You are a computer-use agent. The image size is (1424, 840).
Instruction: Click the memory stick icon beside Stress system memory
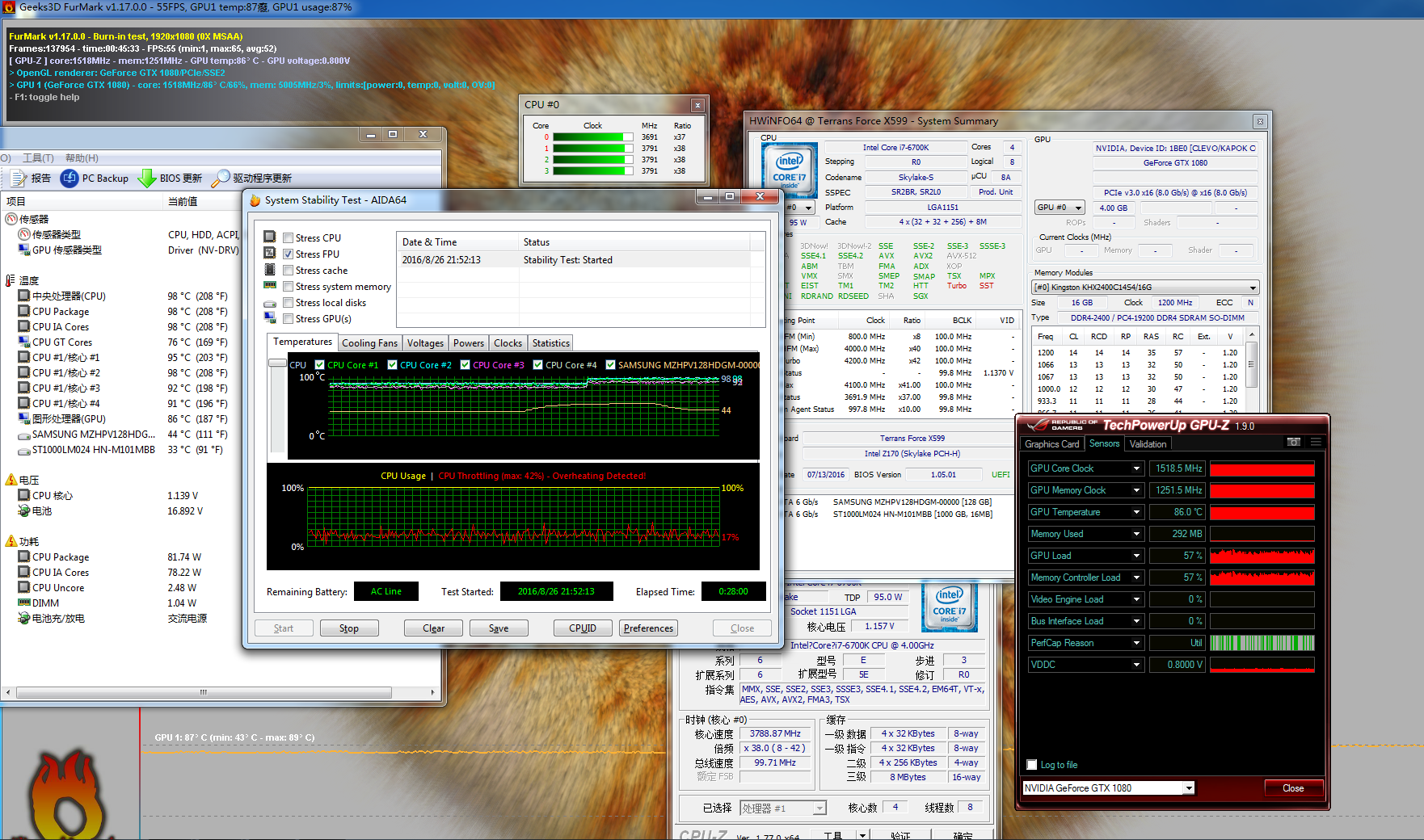tap(270, 285)
